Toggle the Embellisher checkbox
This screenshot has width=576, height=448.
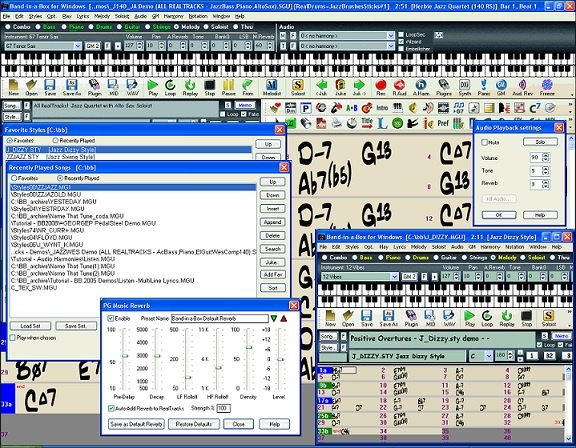(401, 49)
